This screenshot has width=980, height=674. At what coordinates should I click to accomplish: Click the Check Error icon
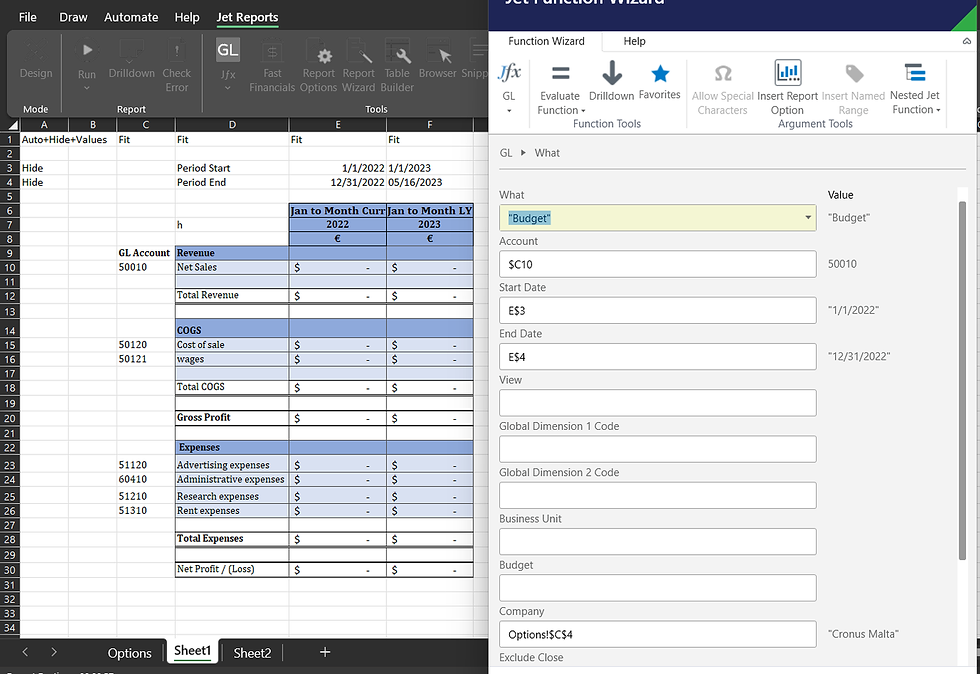point(176,50)
